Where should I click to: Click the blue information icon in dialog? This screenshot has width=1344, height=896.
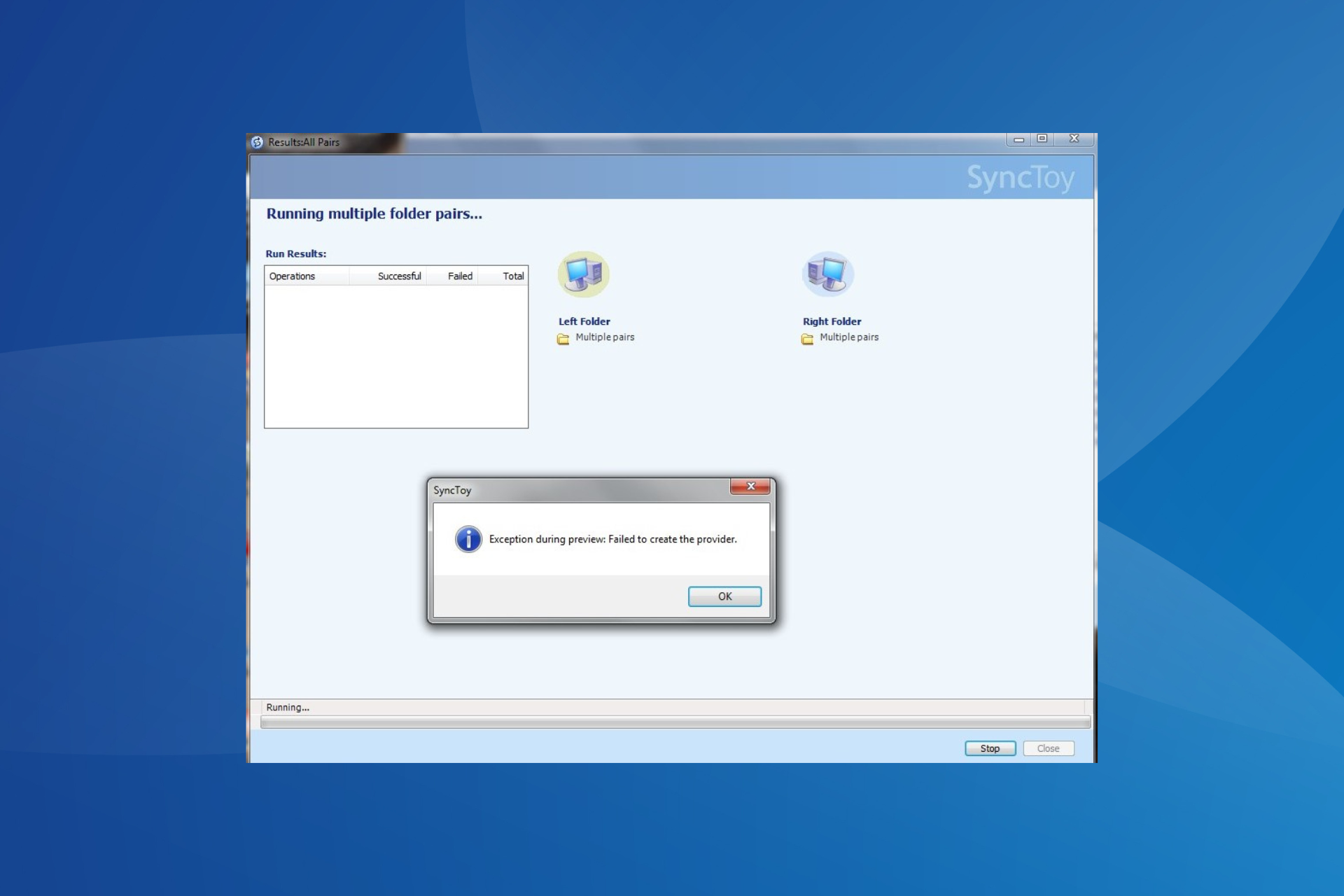468,539
